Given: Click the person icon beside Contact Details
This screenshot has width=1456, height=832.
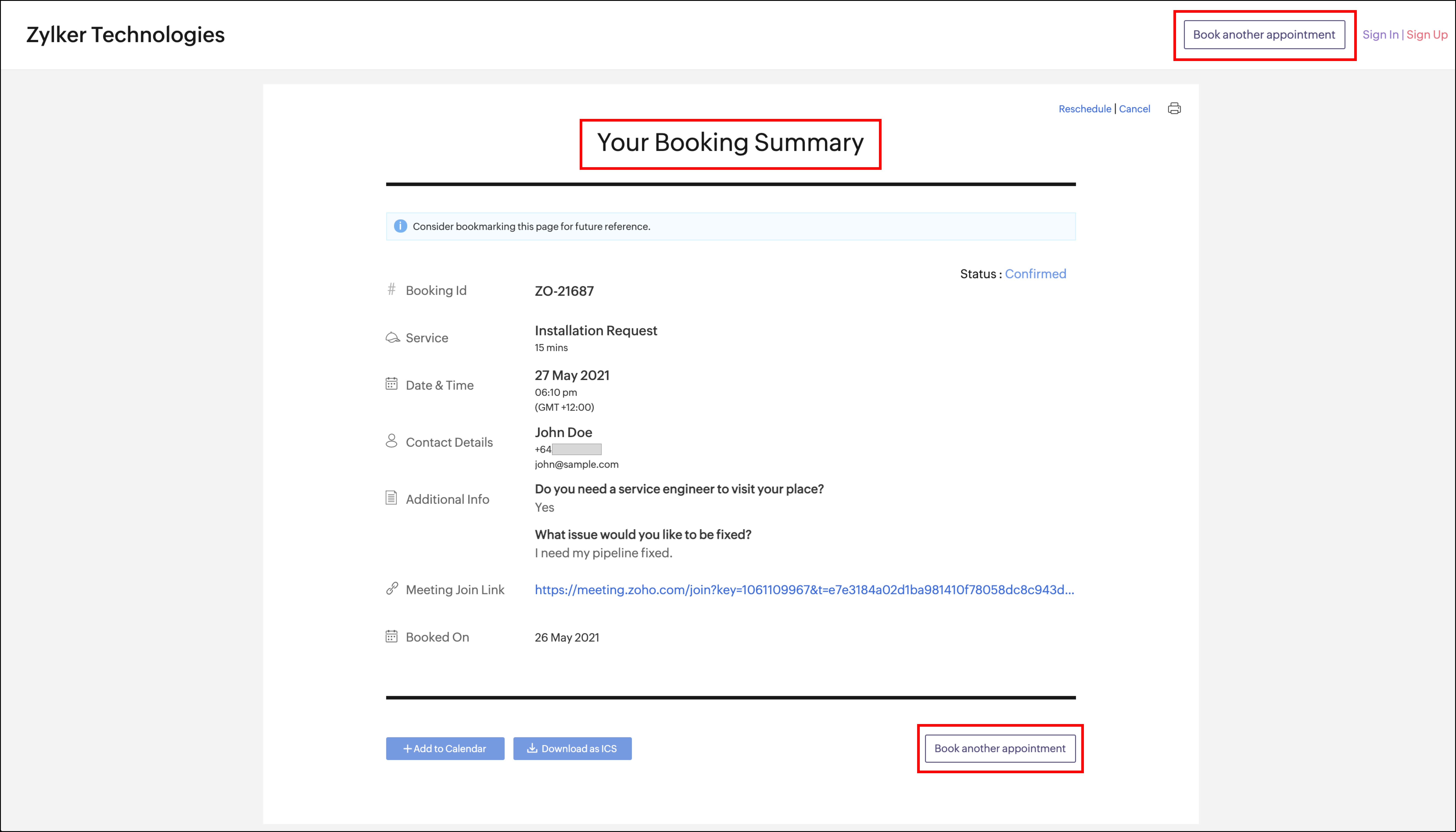Looking at the screenshot, I should click(x=391, y=441).
